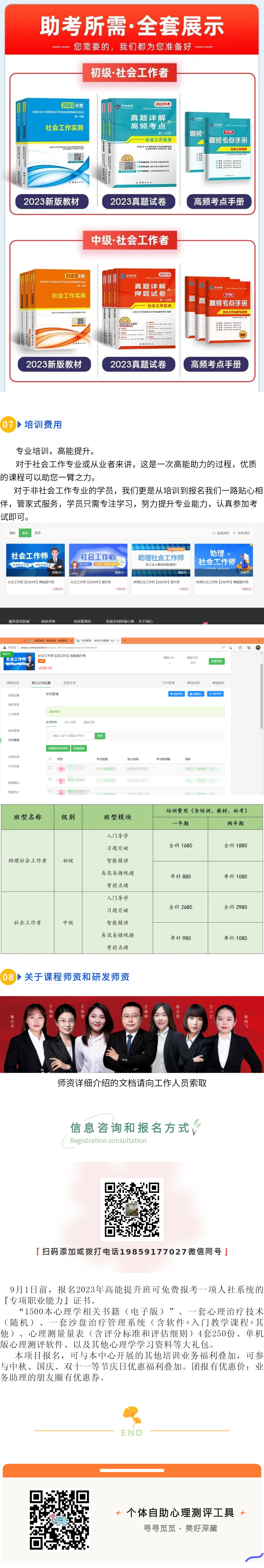Click the 2023新版教材 label under 初级 books
The height and width of the screenshot is (1568, 264).
point(51,201)
